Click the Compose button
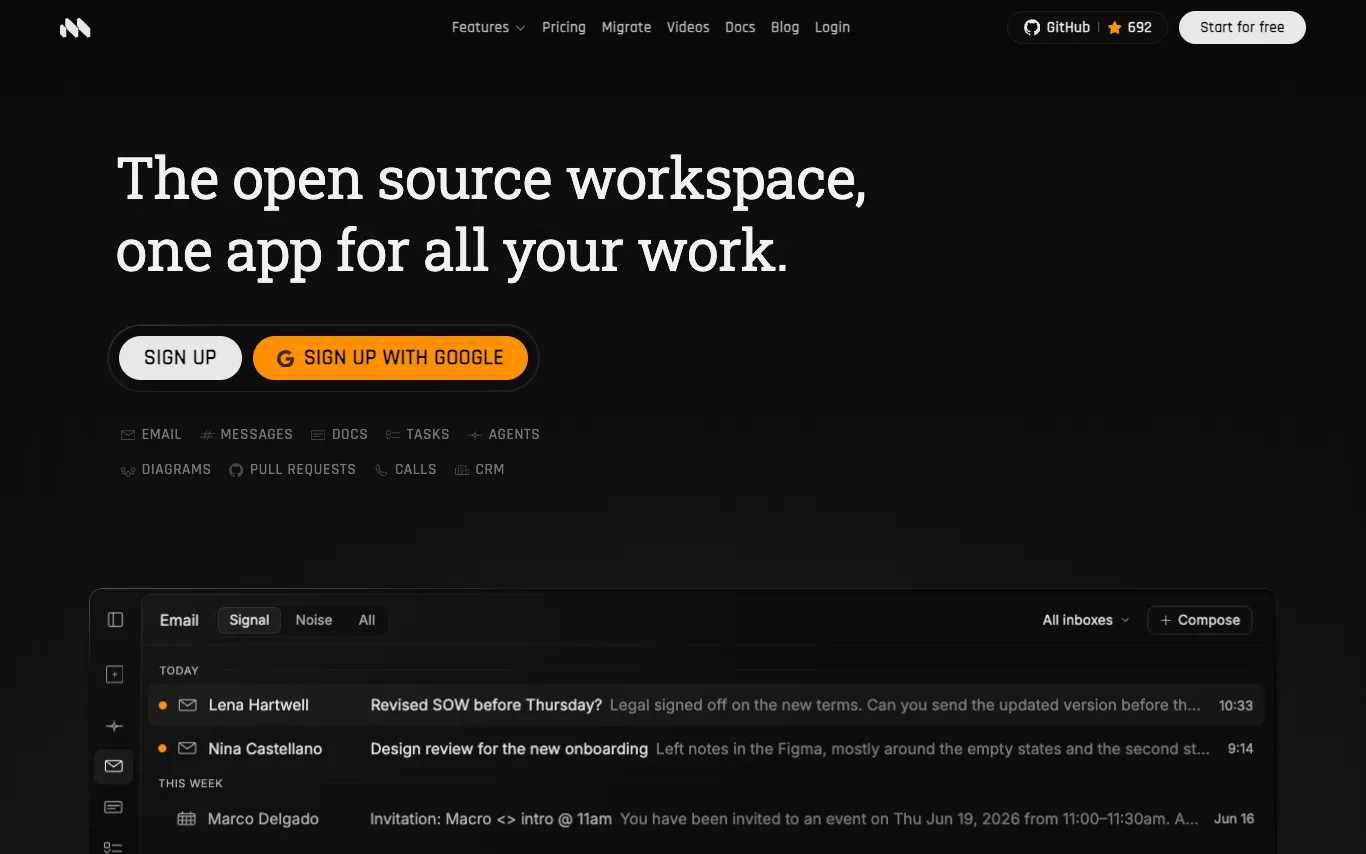 pos(1199,620)
